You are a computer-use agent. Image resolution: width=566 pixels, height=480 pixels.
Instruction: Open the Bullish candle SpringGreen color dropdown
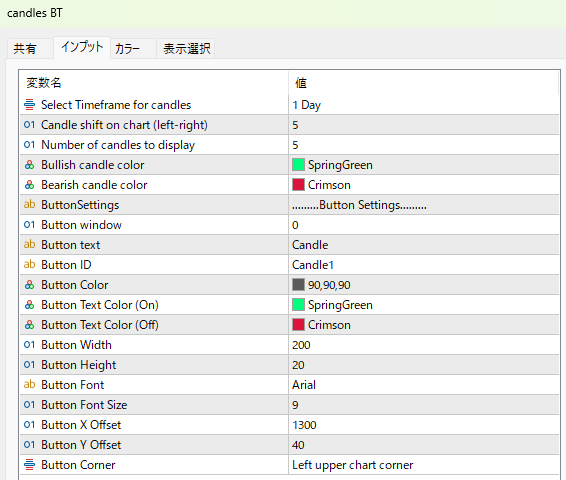424,165
